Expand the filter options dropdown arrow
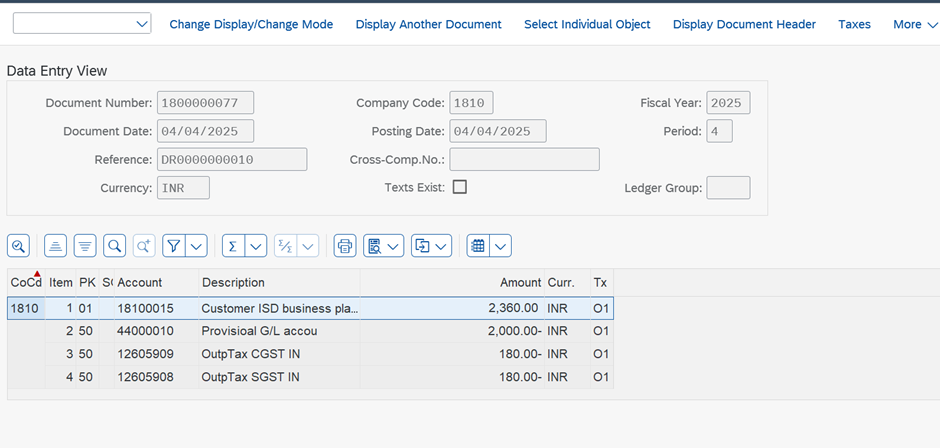The height and width of the screenshot is (448, 940). coord(197,246)
